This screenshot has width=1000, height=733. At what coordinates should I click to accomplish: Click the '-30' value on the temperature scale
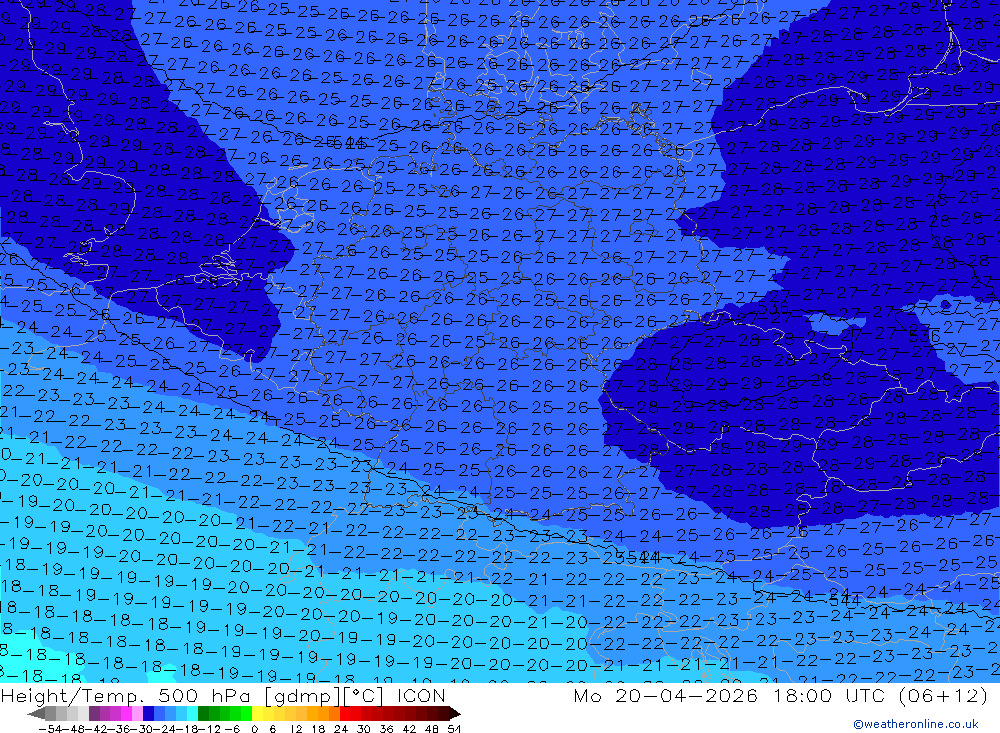[143, 729]
